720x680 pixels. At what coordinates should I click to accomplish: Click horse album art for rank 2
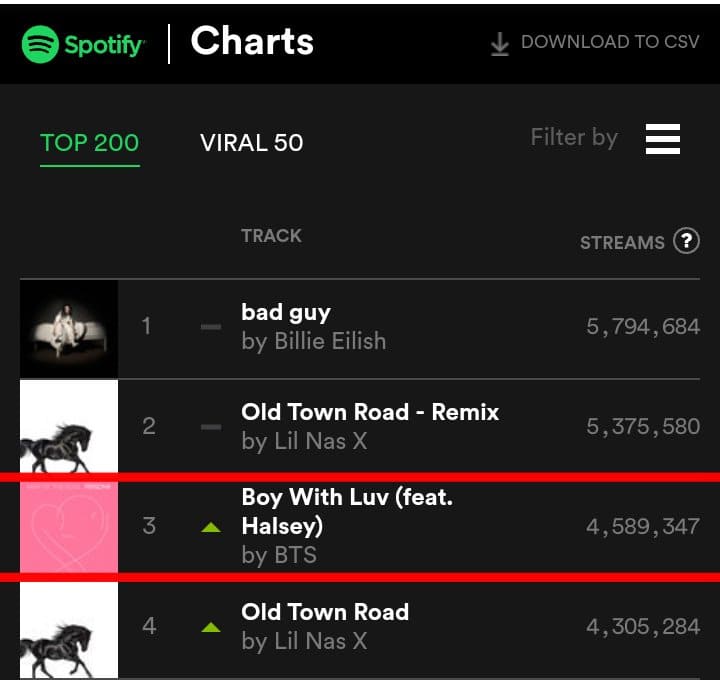(69, 428)
